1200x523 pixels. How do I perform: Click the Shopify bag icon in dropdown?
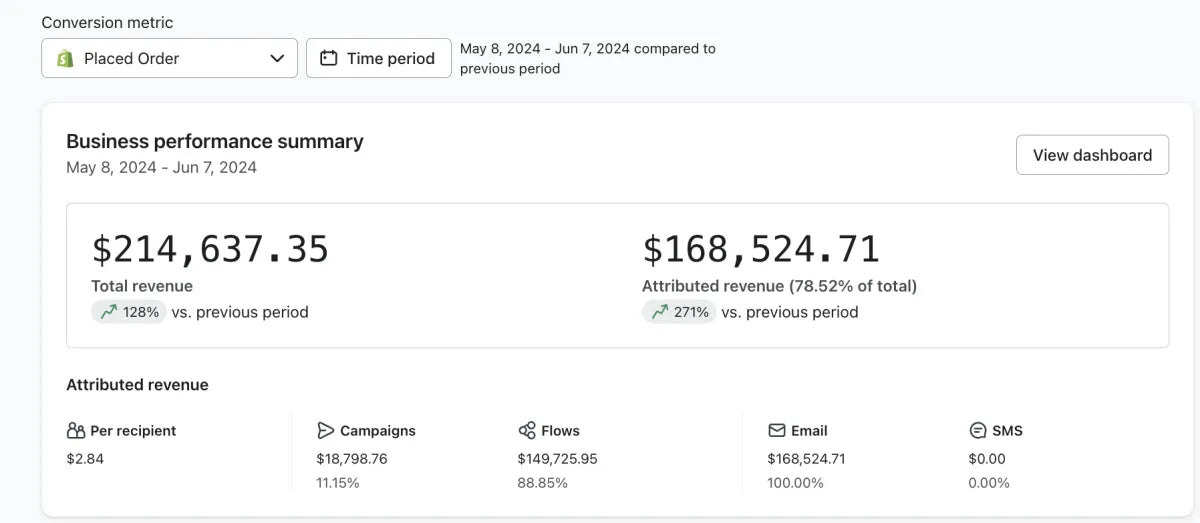pyautogui.click(x=65, y=58)
